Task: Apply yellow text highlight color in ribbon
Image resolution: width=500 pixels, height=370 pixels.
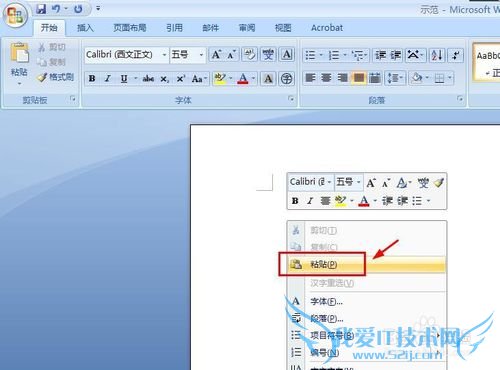Action: (x=220, y=79)
